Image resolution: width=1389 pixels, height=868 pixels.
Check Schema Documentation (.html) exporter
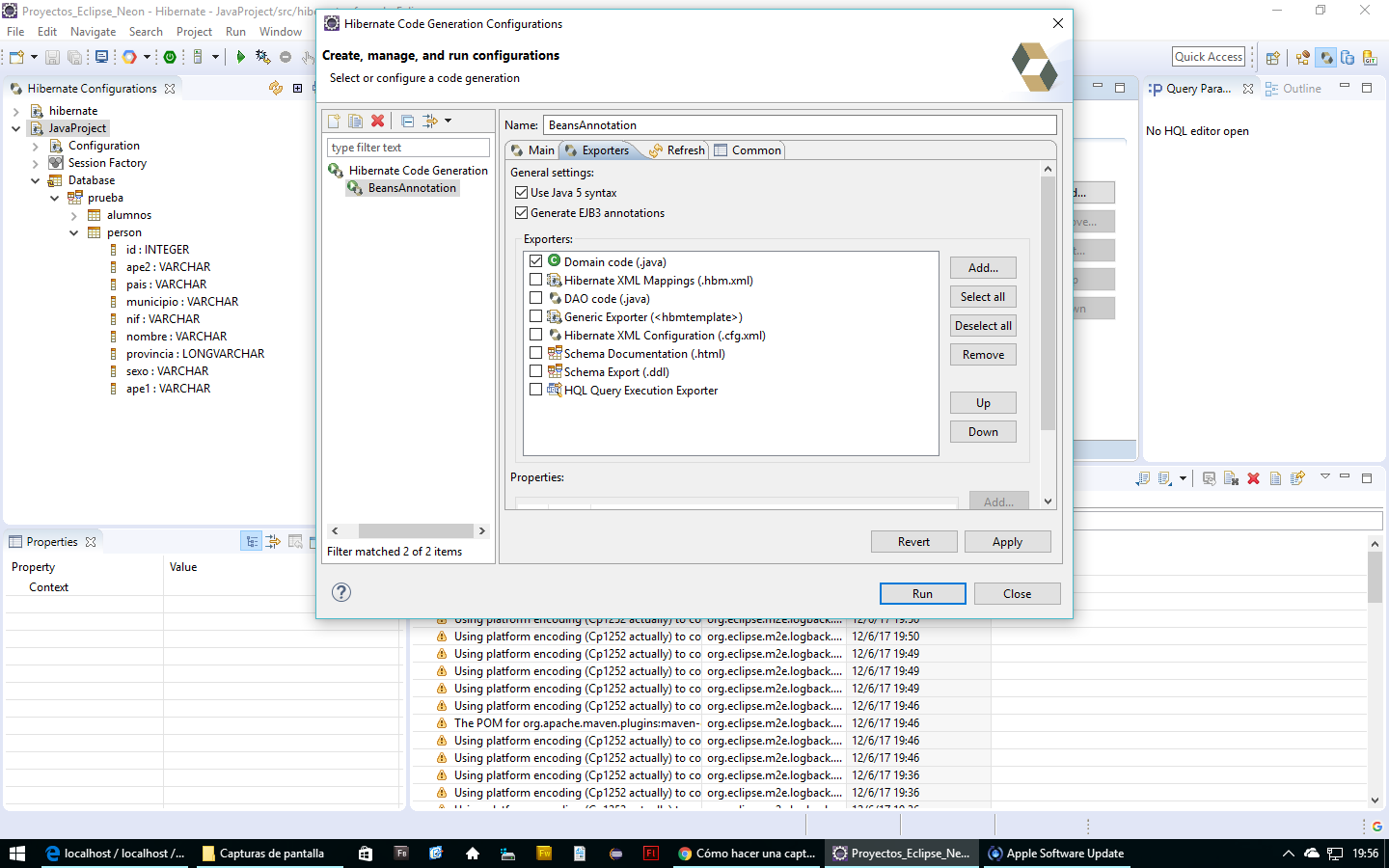[x=536, y=353]
